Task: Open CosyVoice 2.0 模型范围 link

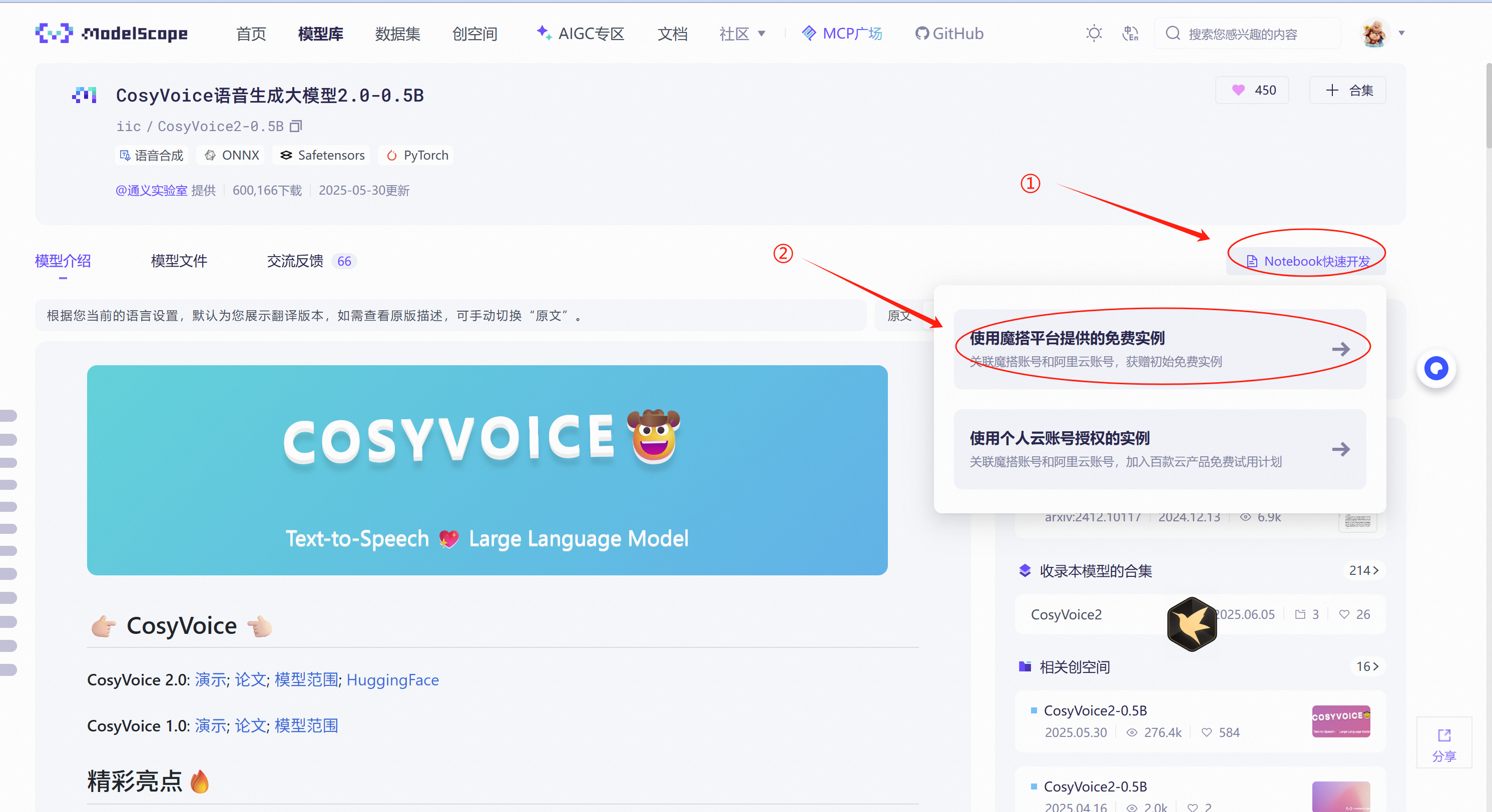Action: pyautogui.click(x=306, y=680)
